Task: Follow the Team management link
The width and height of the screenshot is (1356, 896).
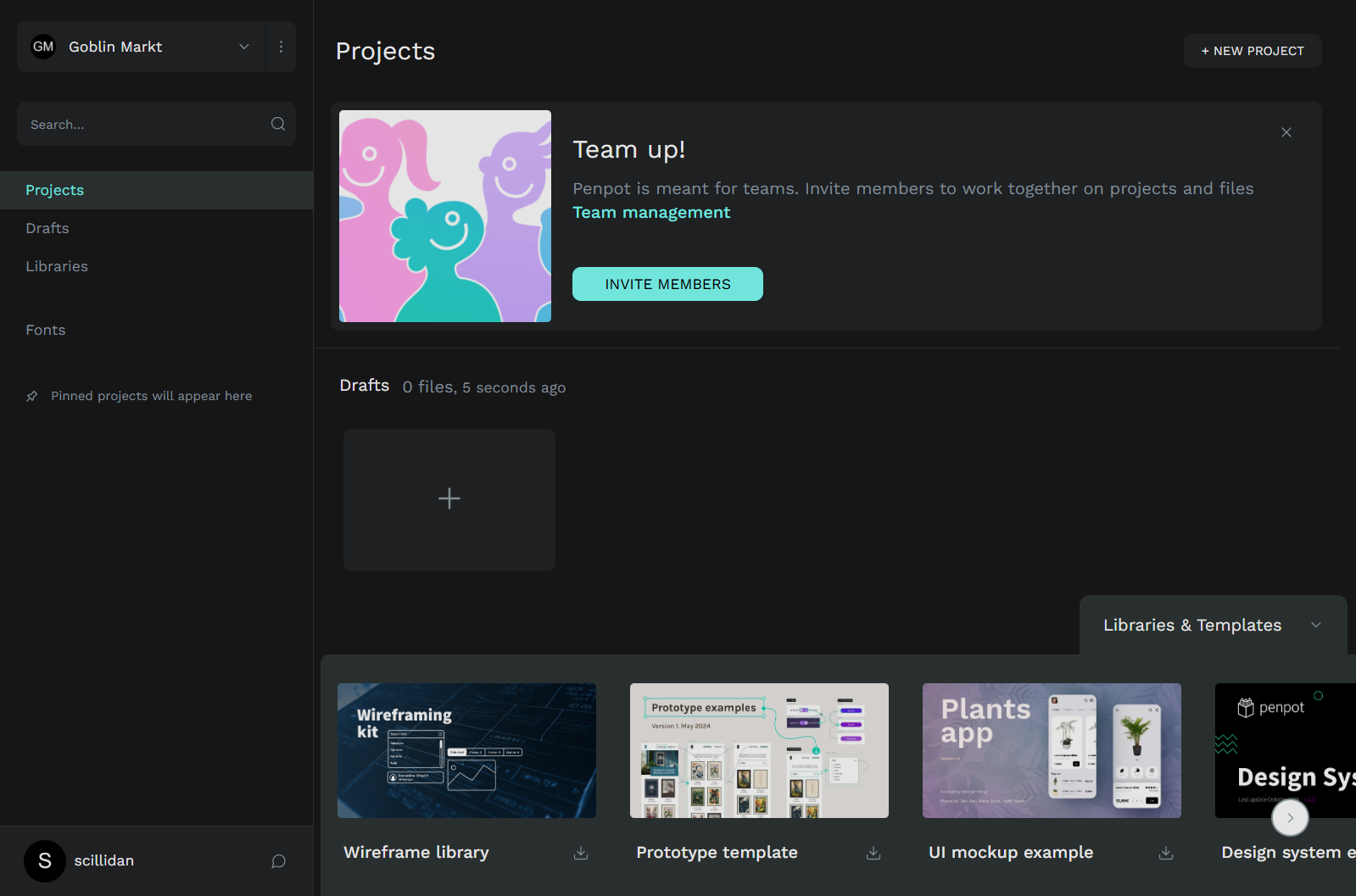Action: point(651,212)
